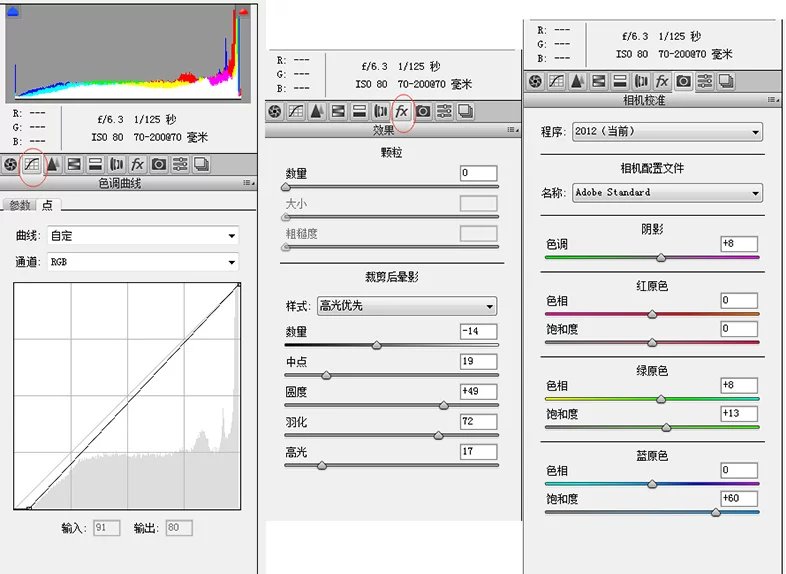Image resolution: width=786 pixels, height=574 pixels.
Task: Open Presets icon in Effects panel toolbar
Action: 444,111
